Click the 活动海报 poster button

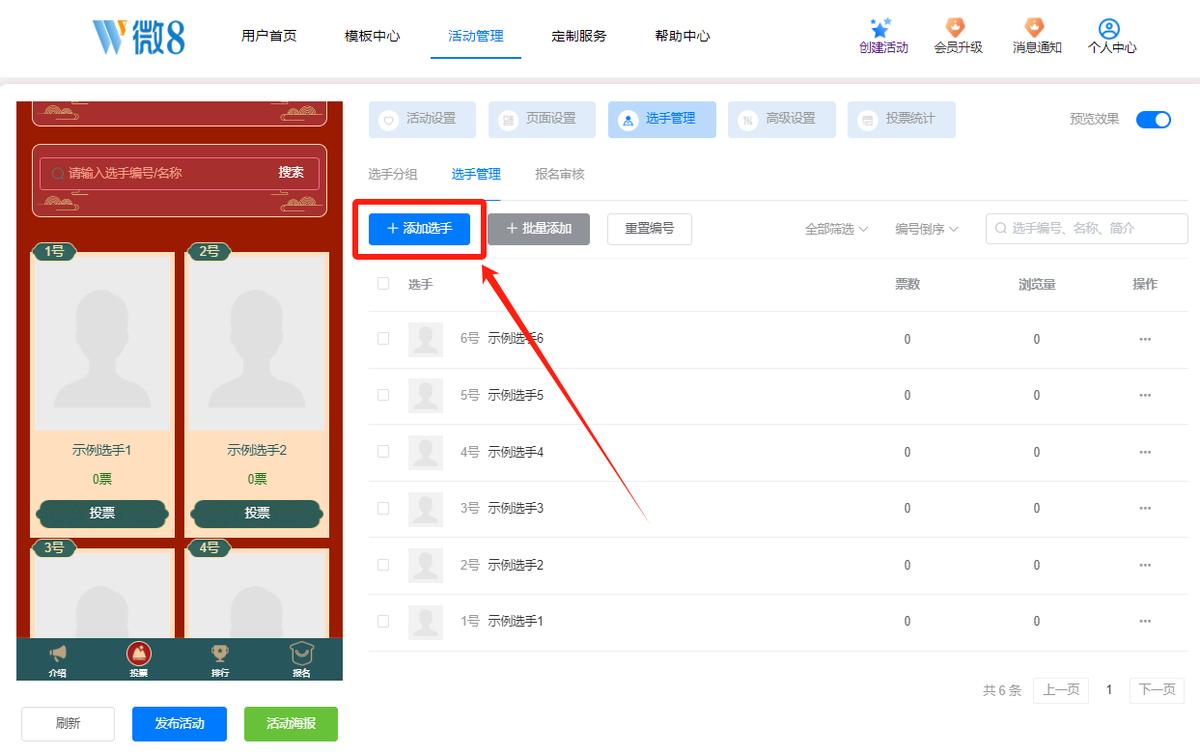pyautogui.click(x=291, y=724)
